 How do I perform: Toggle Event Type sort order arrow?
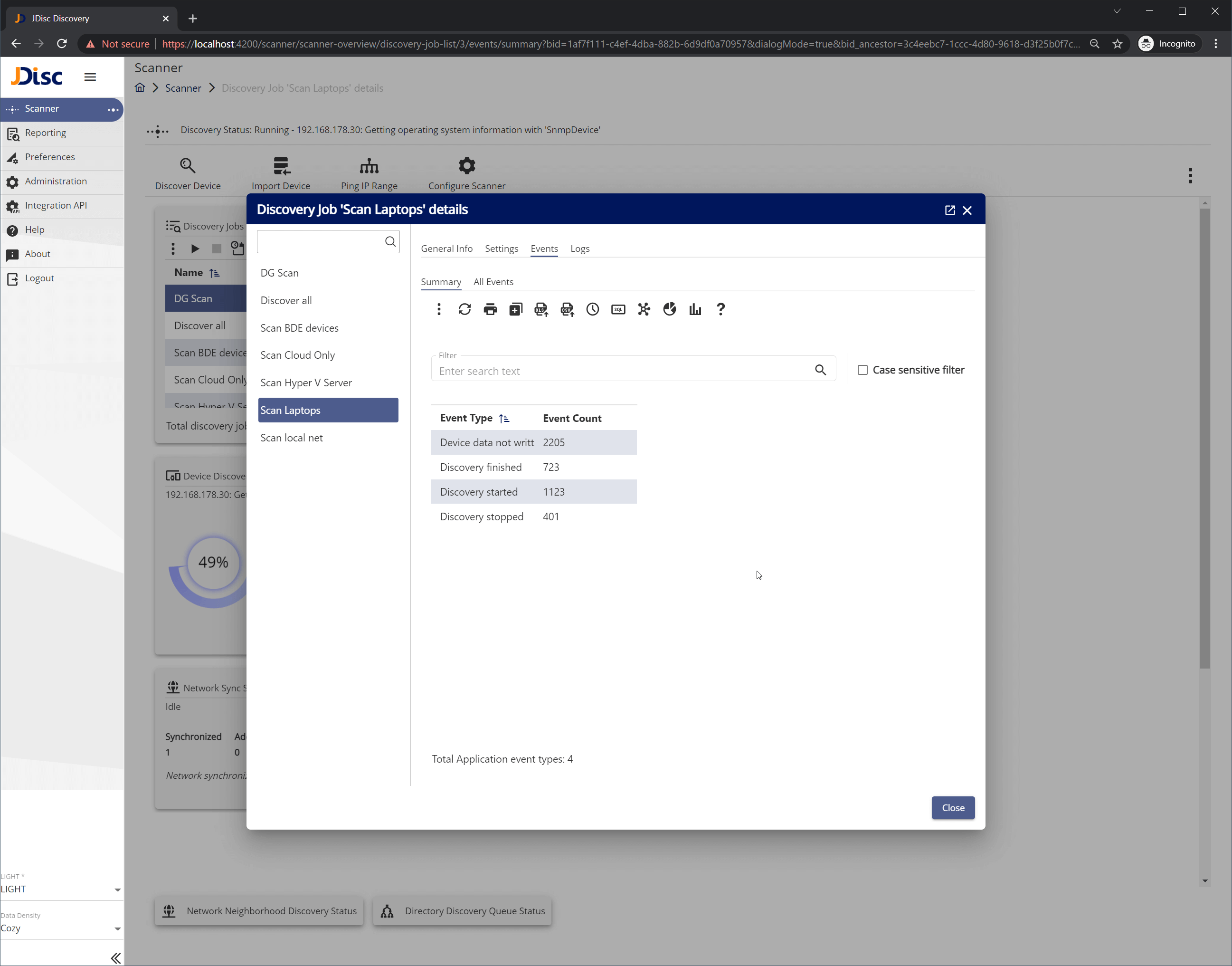coord(504,419)
